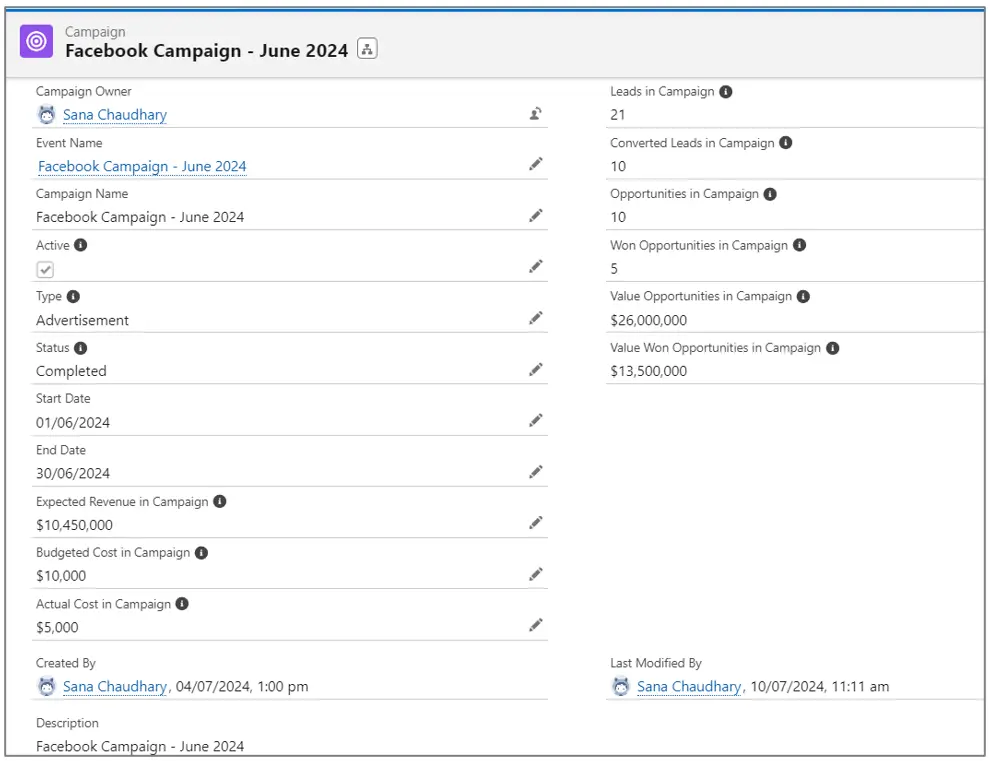Click Value Won Opportunities amount $13,500,000
990x761 pixels.
tap(648, 371)
